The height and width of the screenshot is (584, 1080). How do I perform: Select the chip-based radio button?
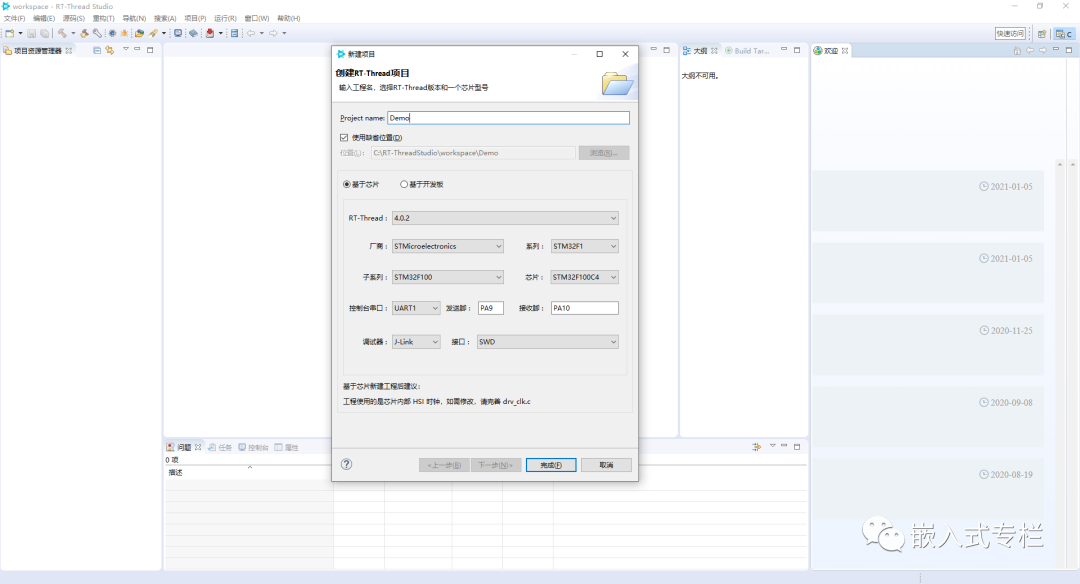[346, 184]
